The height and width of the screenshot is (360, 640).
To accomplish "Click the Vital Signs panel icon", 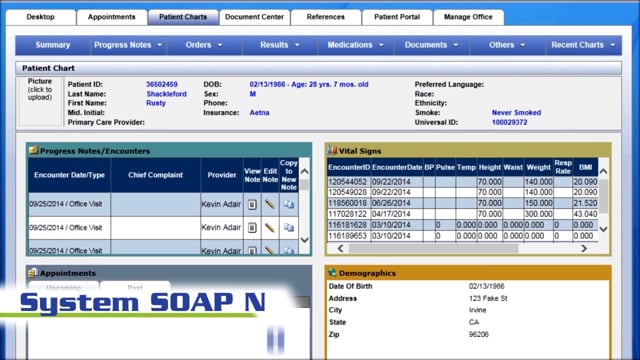I will (332, 151).
